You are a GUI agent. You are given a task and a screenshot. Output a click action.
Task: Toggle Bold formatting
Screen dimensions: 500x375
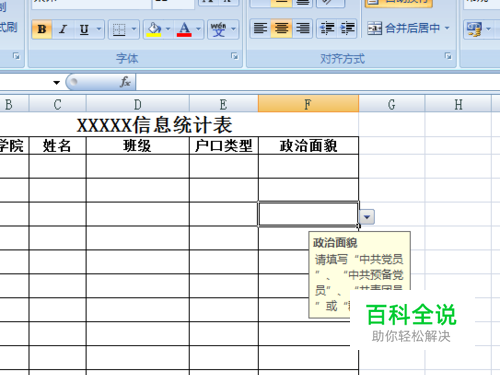point(42,29)
